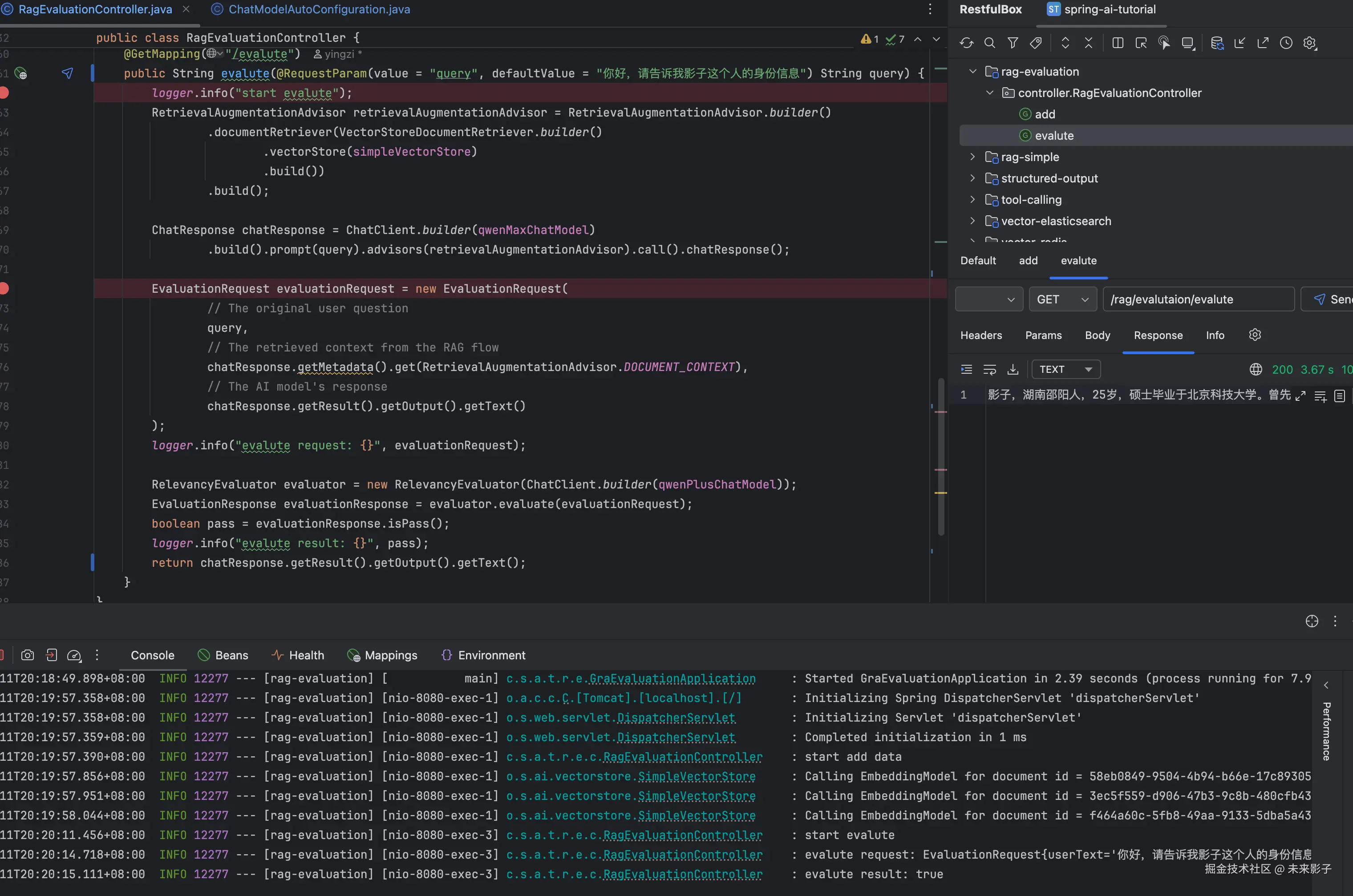Click the tag icon in RestfulBox toolbar

[x=1035, y=43]
